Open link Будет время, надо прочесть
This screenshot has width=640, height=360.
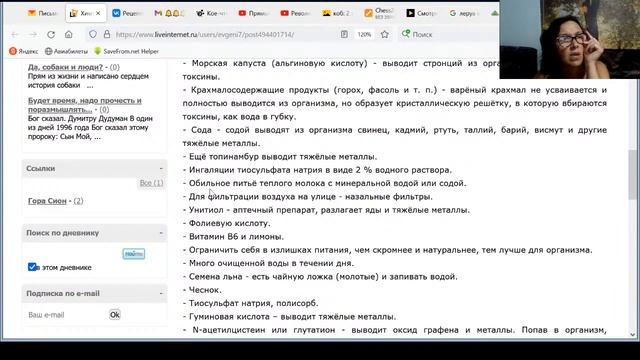point(84,105)
